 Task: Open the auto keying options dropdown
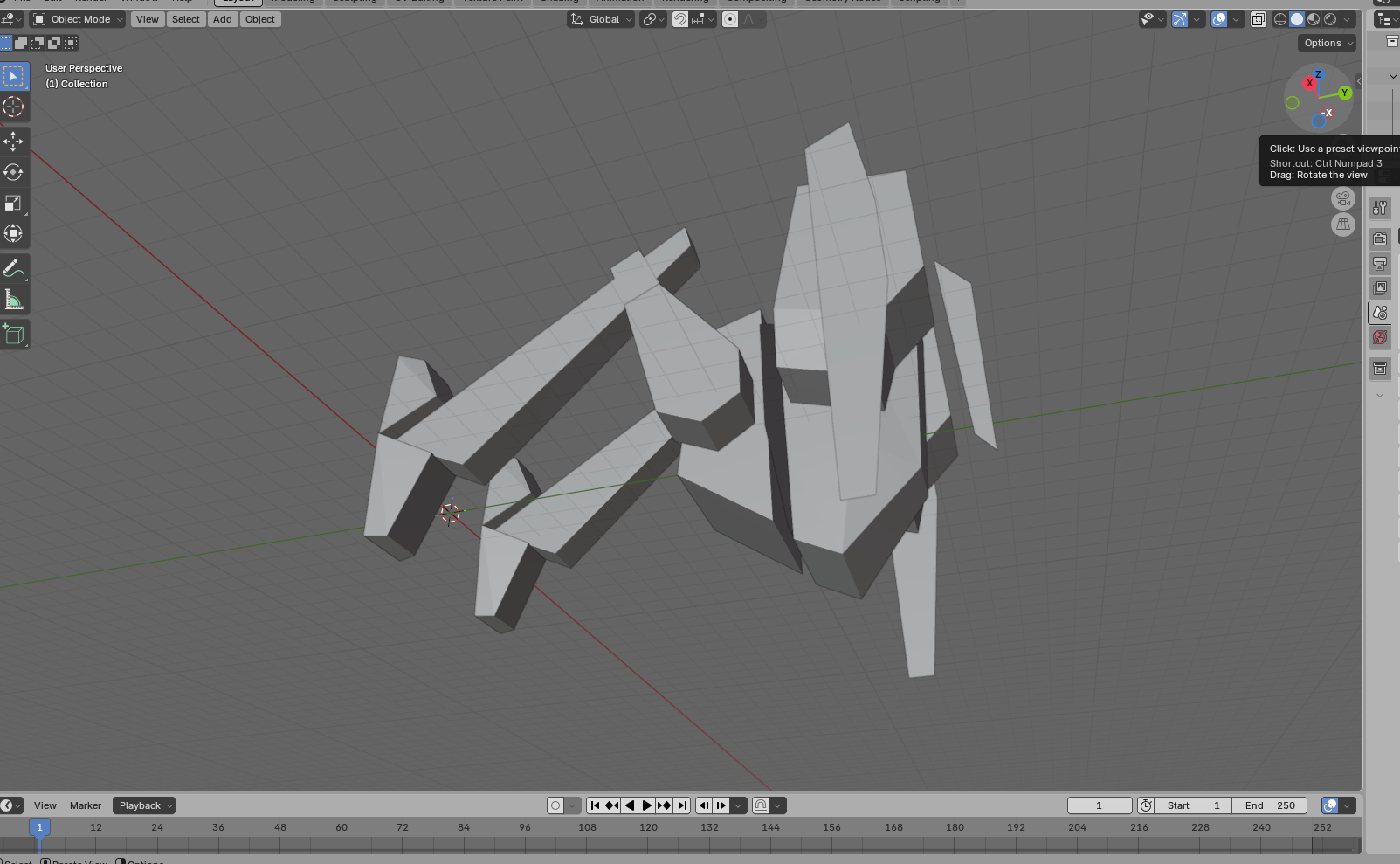[573, 805]
